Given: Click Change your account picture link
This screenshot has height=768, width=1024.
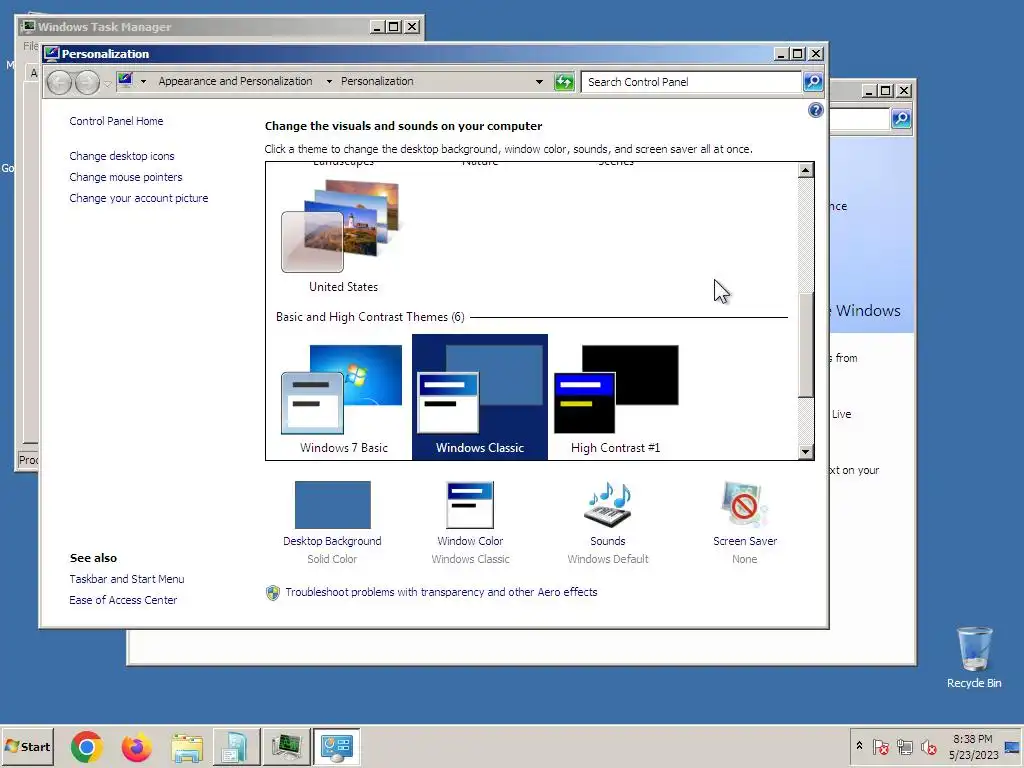Looking at the screenshot, I should 138,198.
